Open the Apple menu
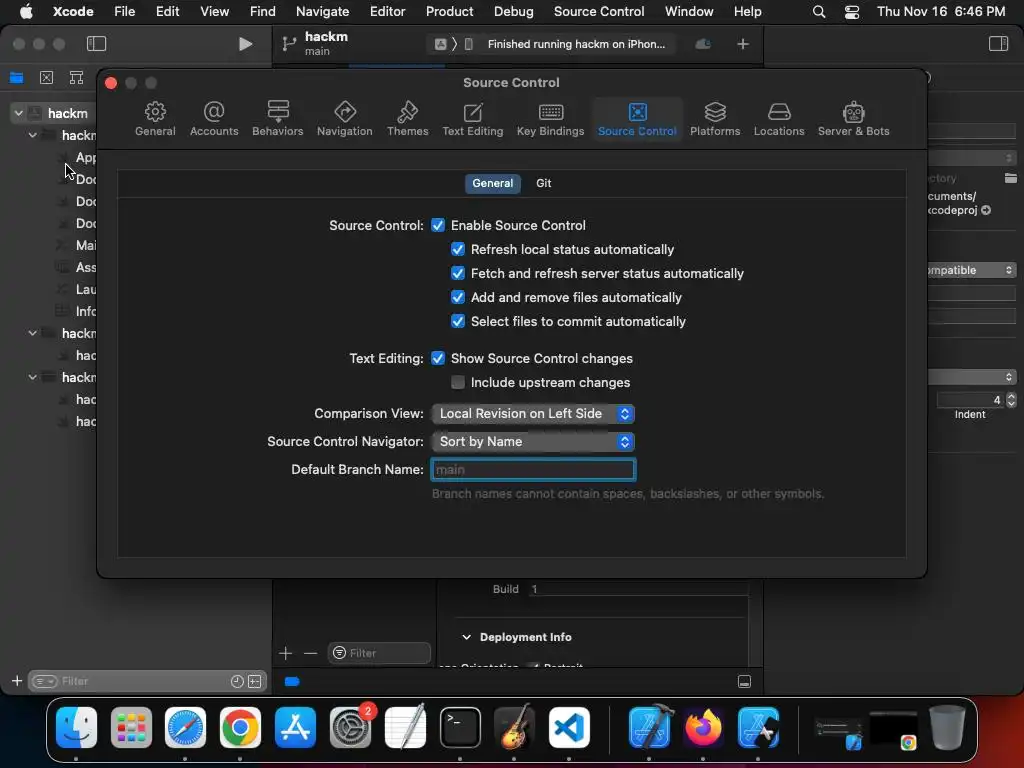The height and width of the screenshot is (768, 1024). pyautogui.click(x=26, y=12)
